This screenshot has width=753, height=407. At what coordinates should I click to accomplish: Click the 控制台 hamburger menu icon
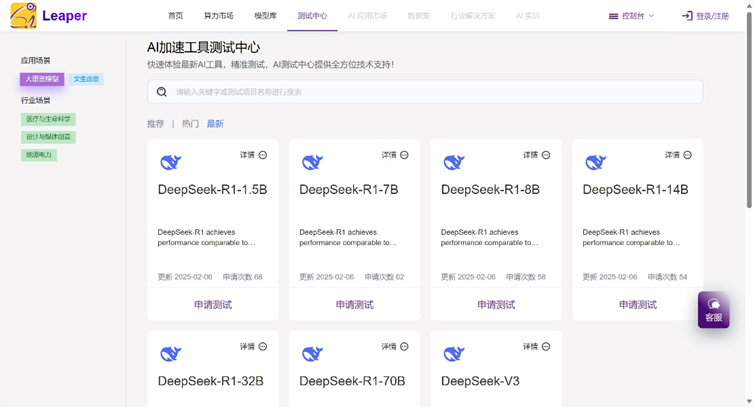(613, 16)
